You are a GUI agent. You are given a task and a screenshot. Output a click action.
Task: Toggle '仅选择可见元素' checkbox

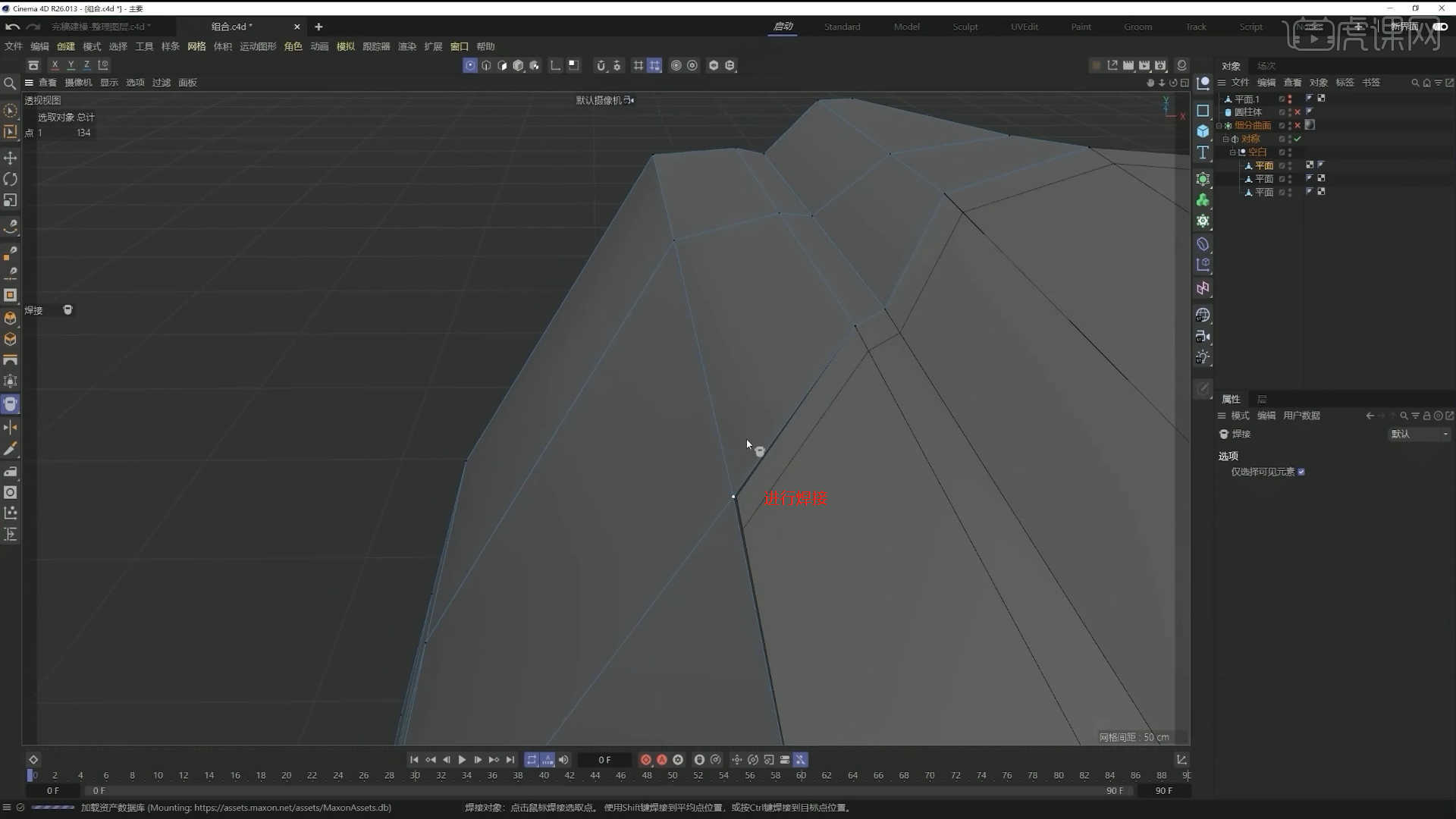(x=1301, y=472)
